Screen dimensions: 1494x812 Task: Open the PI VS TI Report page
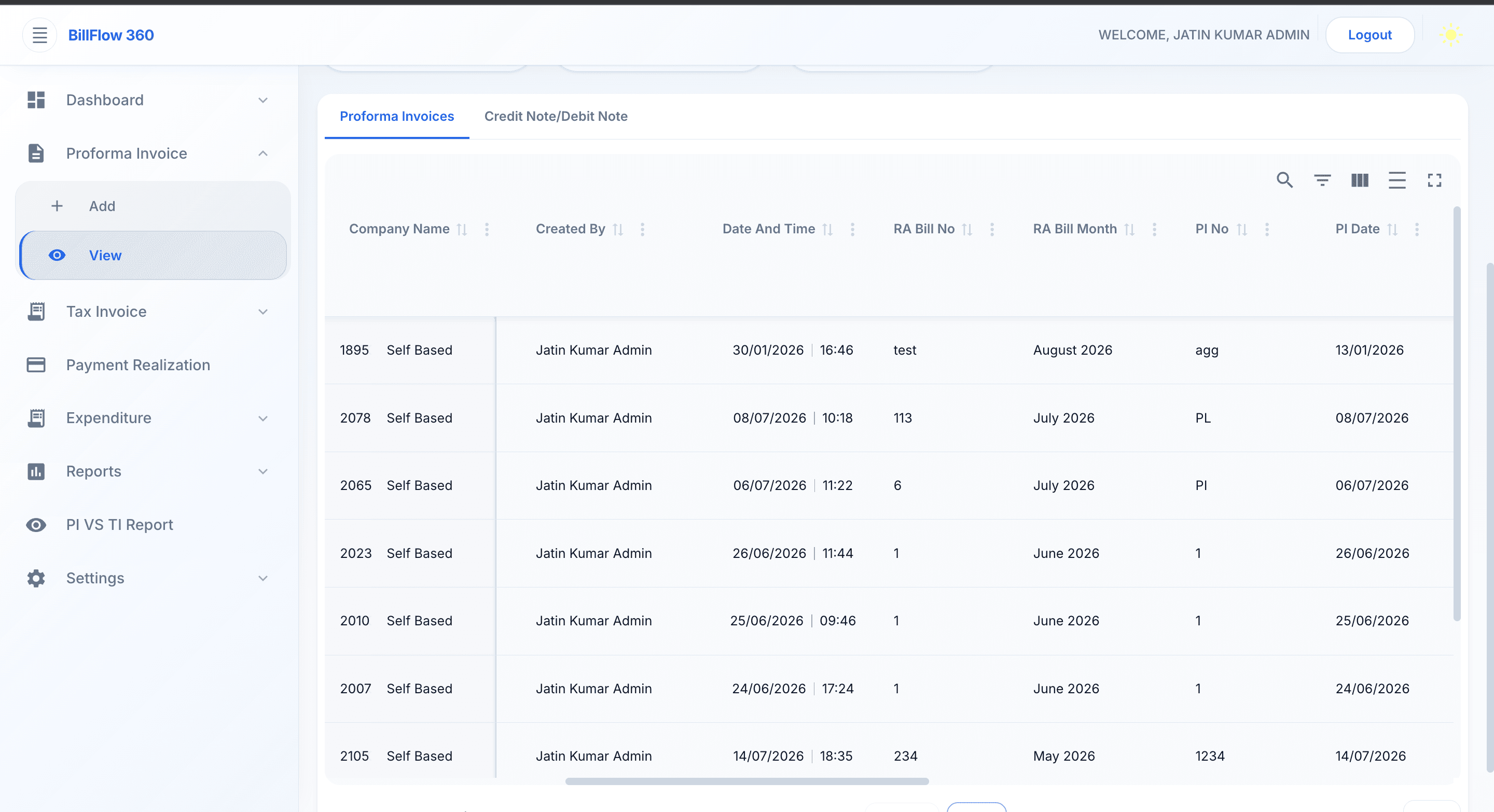click(x=119, y=525)
